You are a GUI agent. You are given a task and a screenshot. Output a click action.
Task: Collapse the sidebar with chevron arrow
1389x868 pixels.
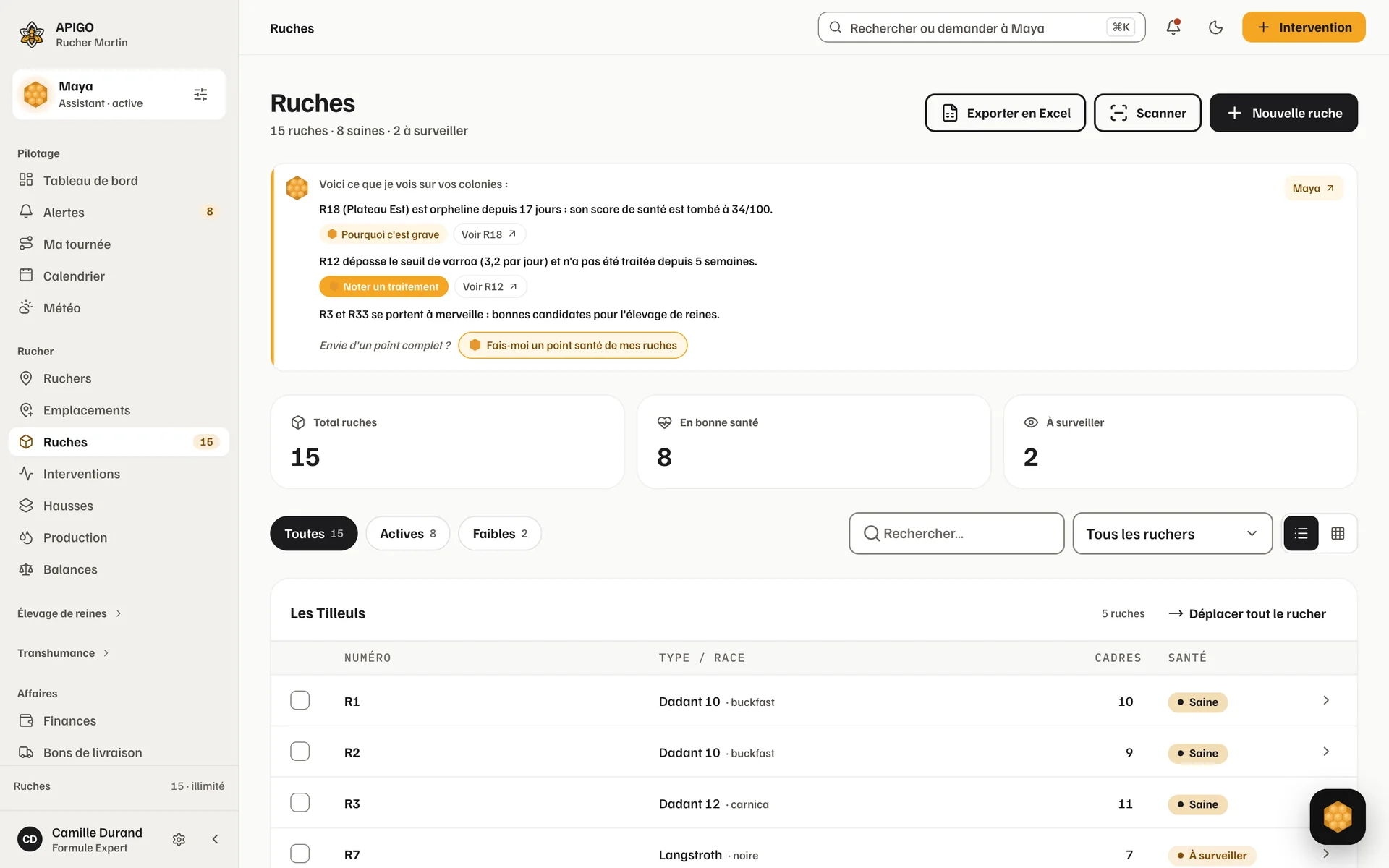pos(215,839)
